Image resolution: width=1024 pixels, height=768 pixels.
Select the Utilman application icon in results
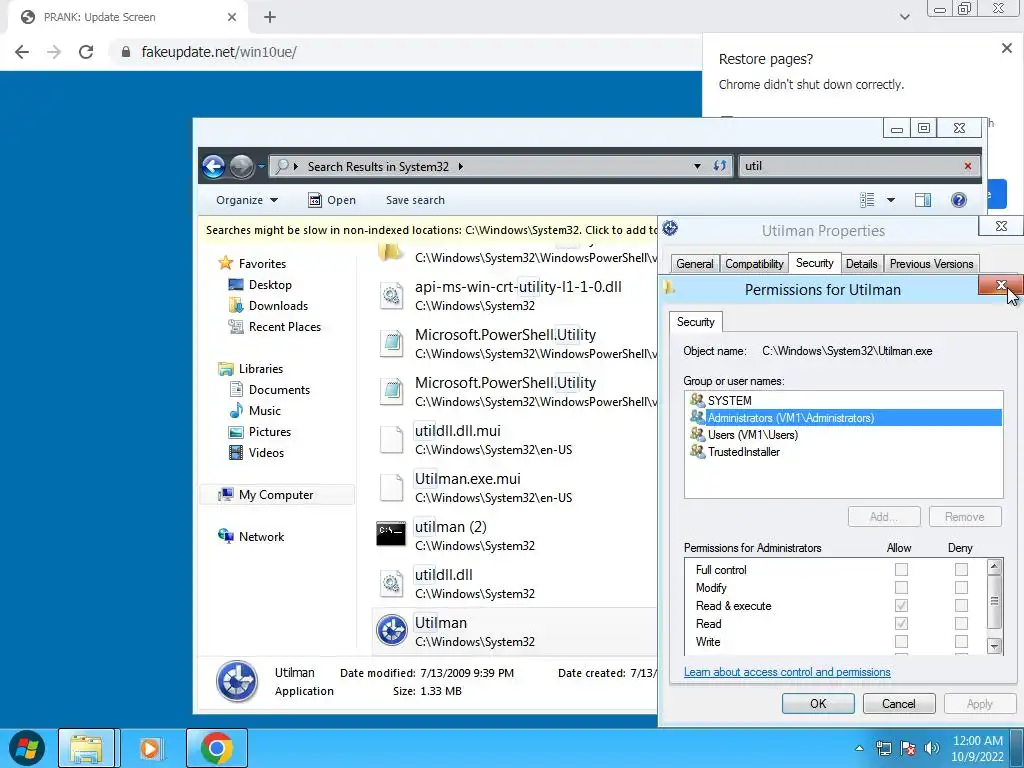(392, 631)
